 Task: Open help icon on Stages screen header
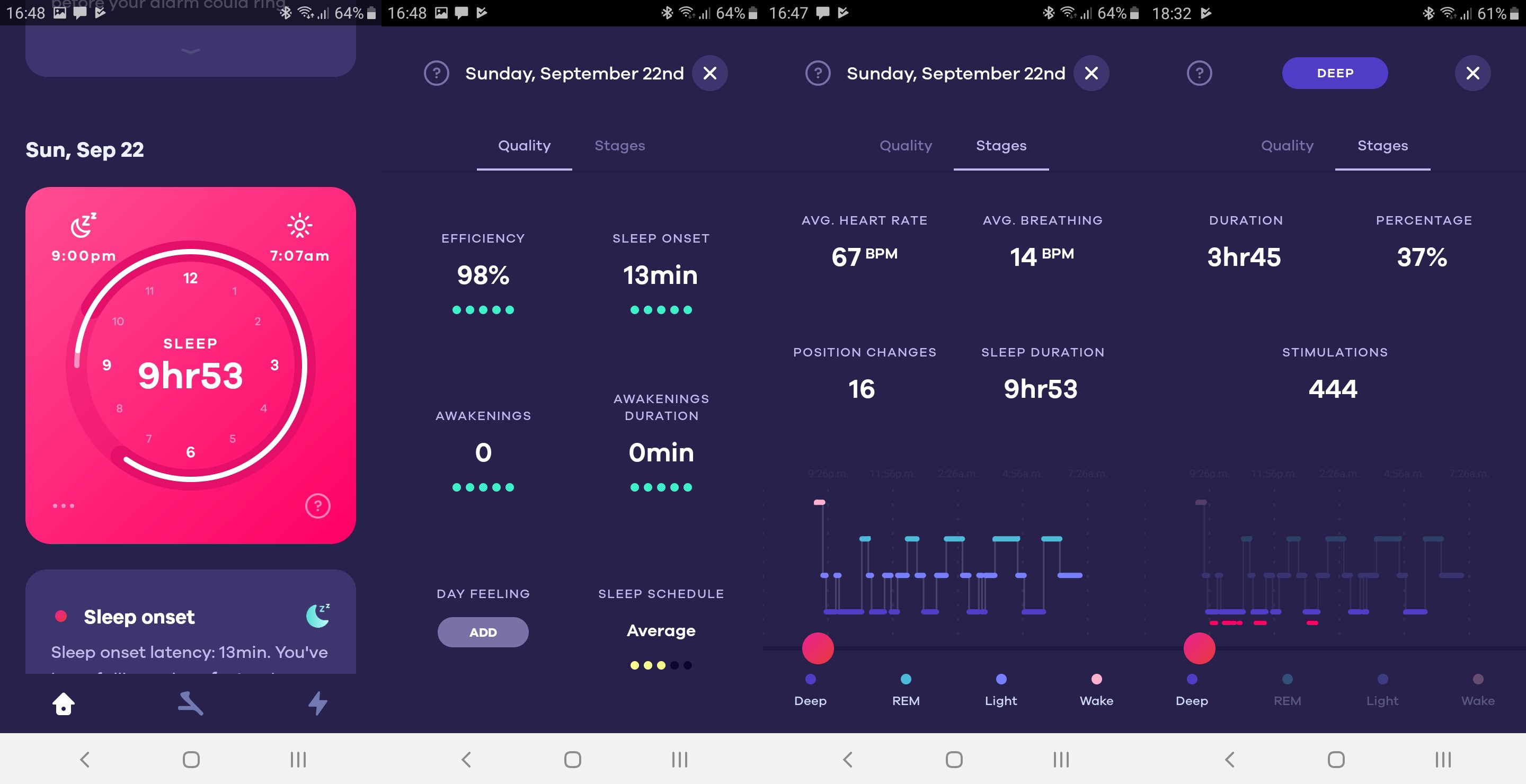(x=818, y=74)
